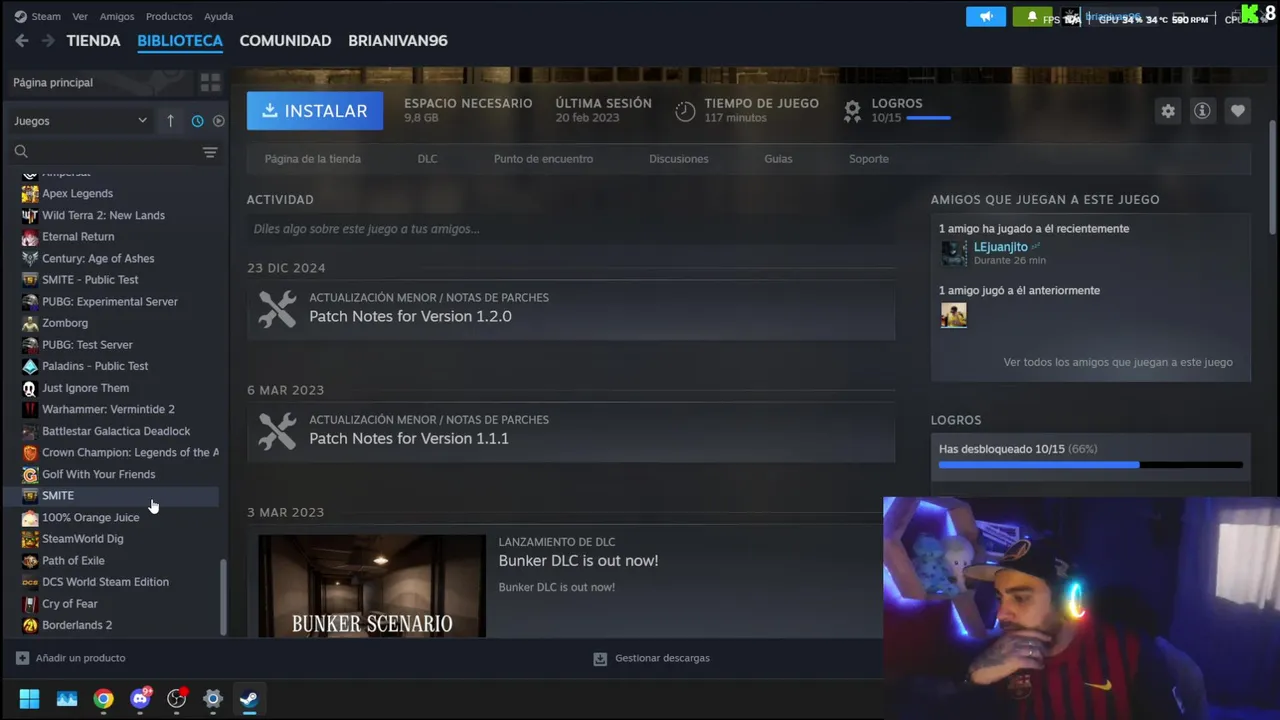Open Punto de encuentro link
Screen dimensions: 1280x720
tap(543, 159)
